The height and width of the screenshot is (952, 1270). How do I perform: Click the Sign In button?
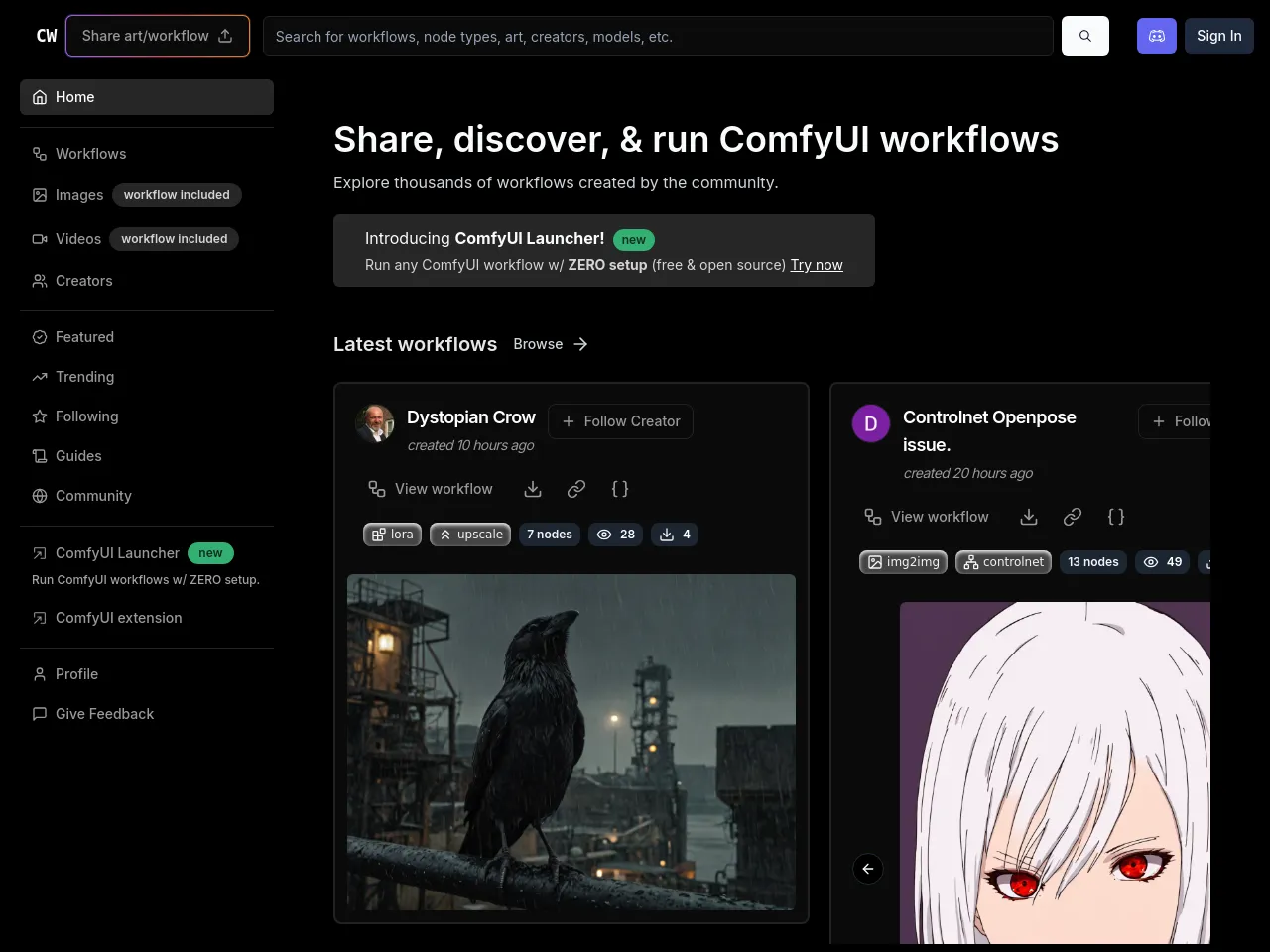[x=1218, y=36]
